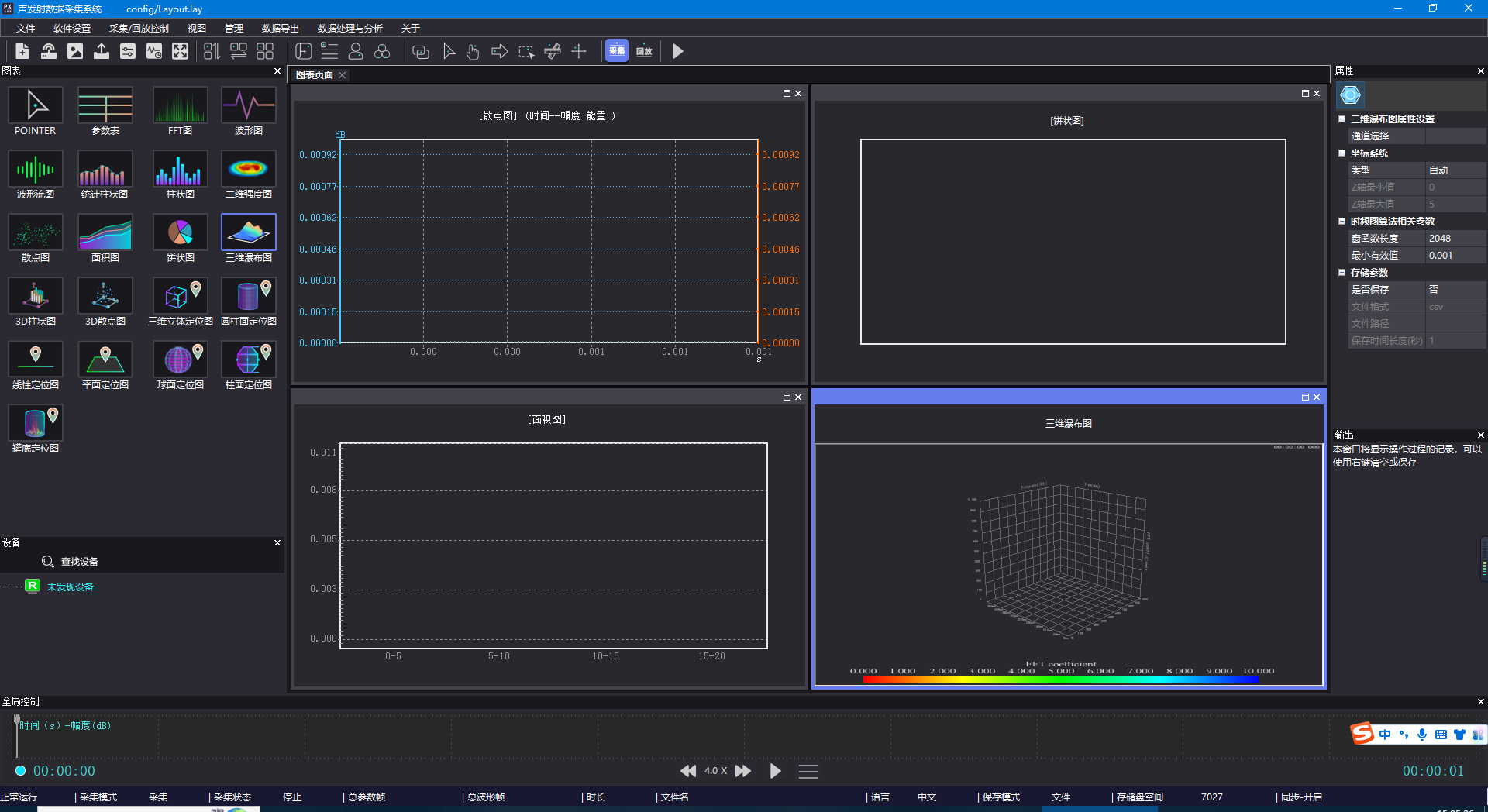Choose the 三维瀑布图 chart icon
Viewport: 1488px width, 812px height.
point(248,233)
